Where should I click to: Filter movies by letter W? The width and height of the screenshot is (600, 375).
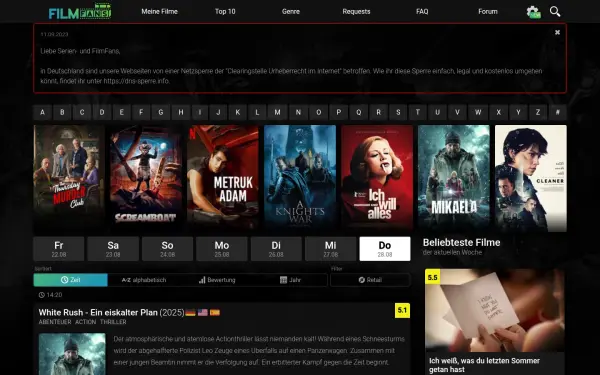tap(478, 112)
